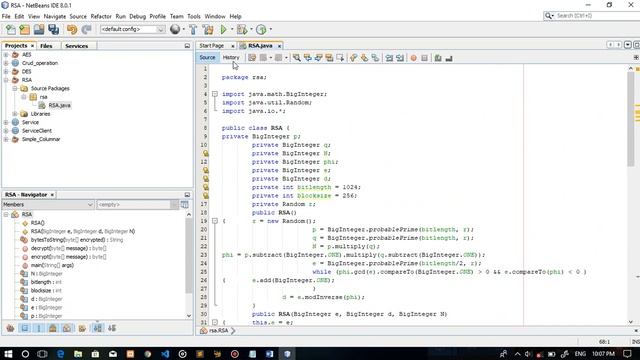The image size is (640, 360).
Task: Click the Open Project toolbar icon
Action: click(39, 29)
